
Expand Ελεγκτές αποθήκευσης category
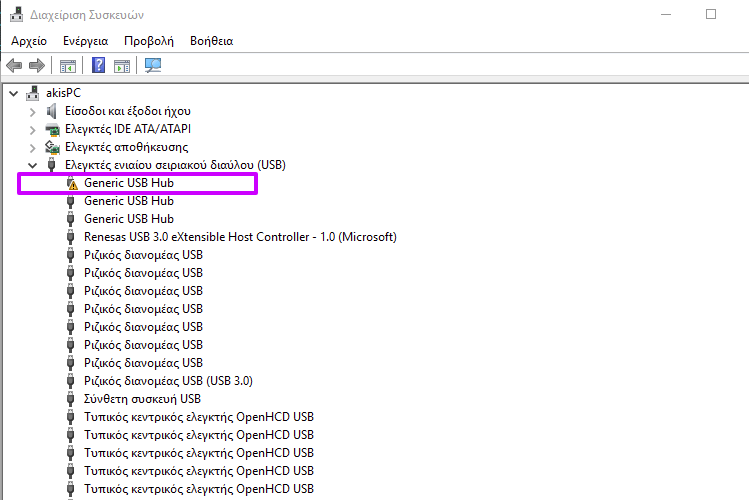coord(32,148)
